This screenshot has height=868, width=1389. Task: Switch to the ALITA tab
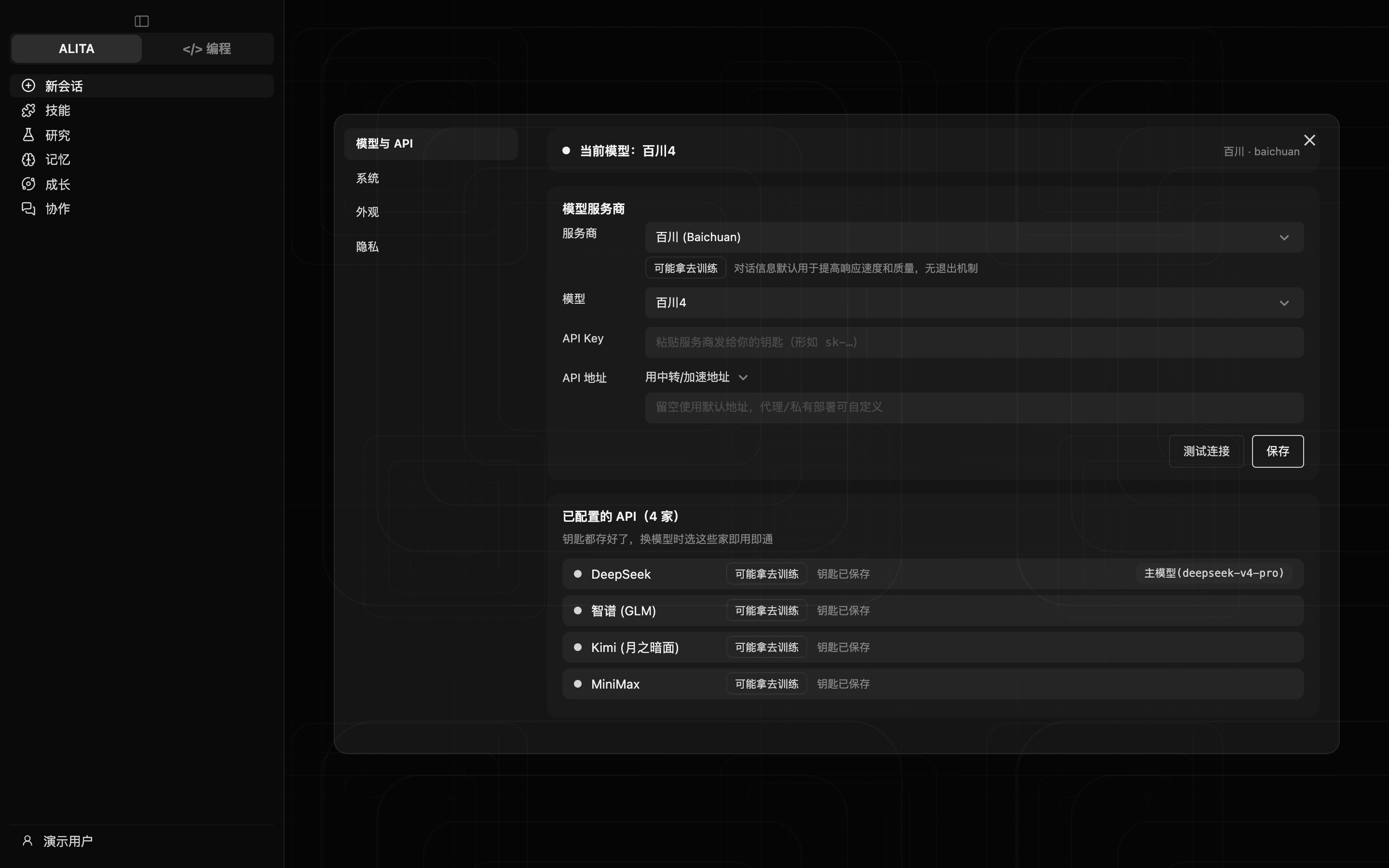pyautogui.click(x=76, y=49)
